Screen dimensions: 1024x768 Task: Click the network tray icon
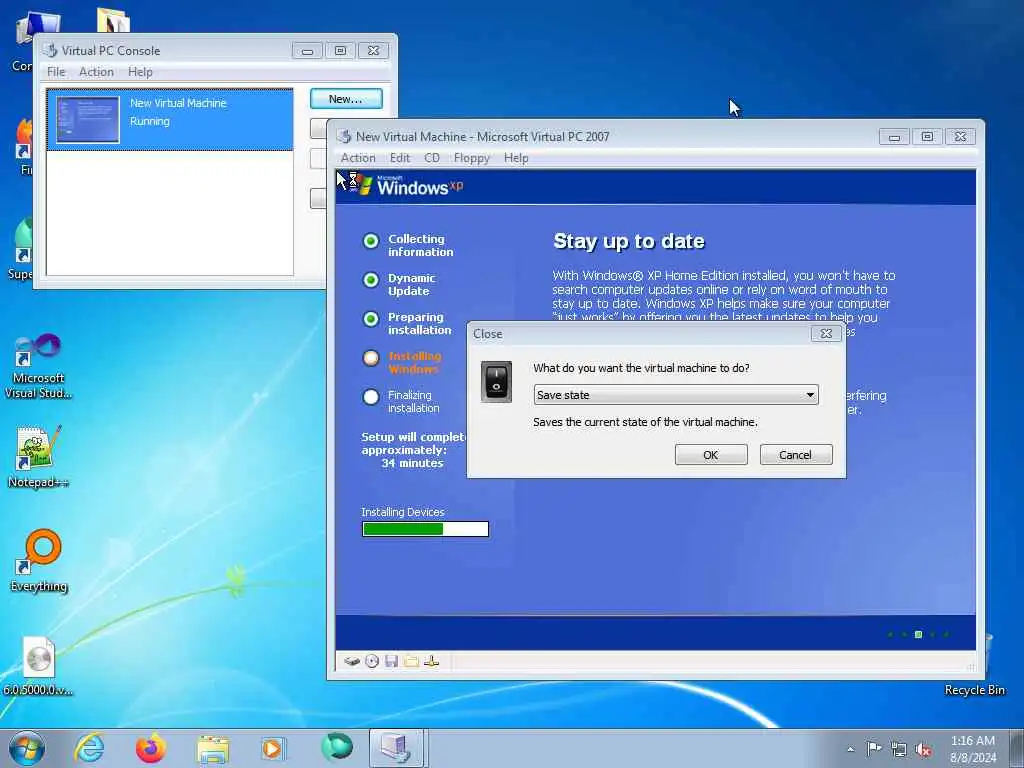coord(899,749)
